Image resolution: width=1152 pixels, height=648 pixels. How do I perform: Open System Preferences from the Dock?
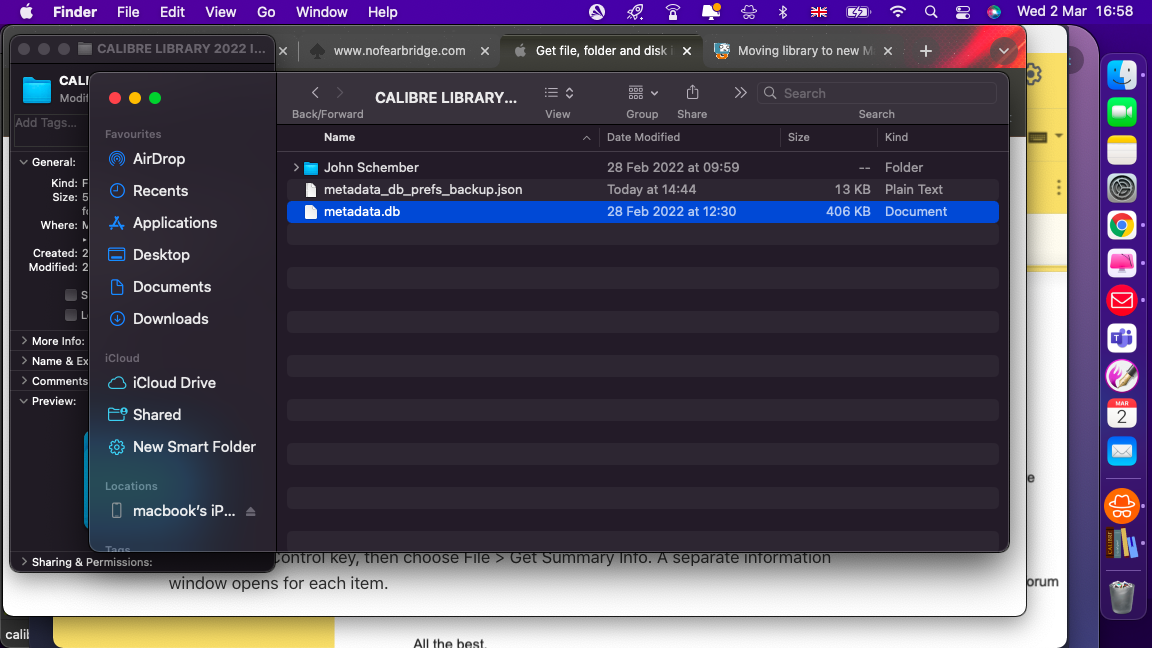pyautogui.click(x=1122, y=187)
